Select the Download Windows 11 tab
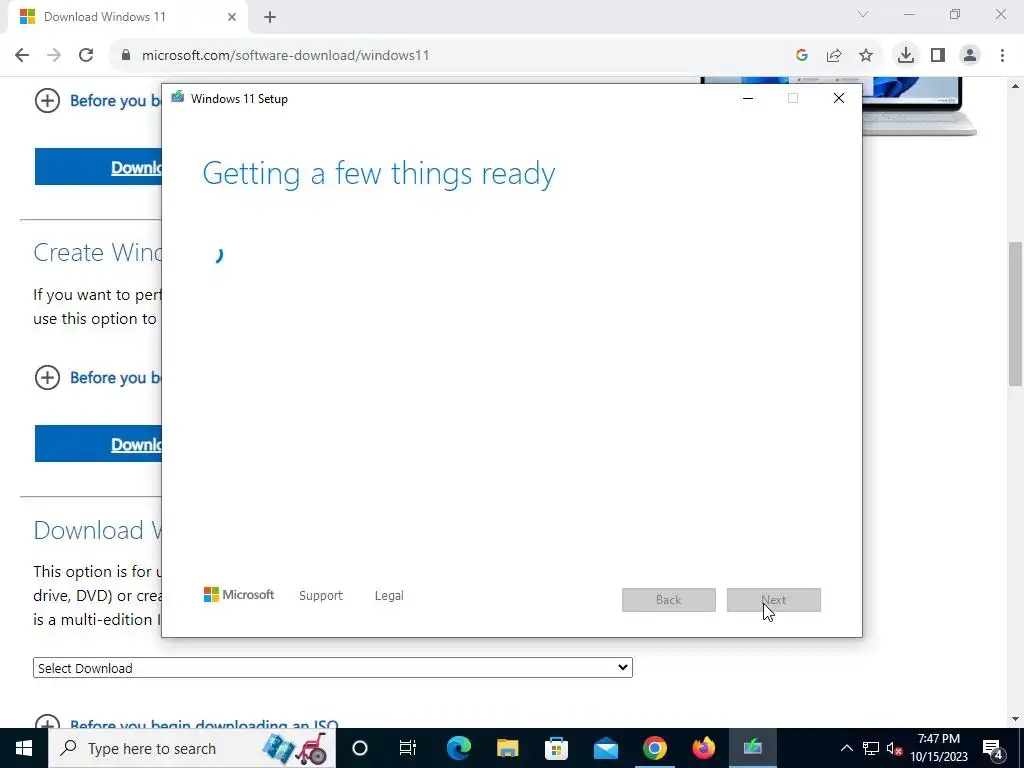Screen dimensions: 1024x768 click(x=127, y=17)
